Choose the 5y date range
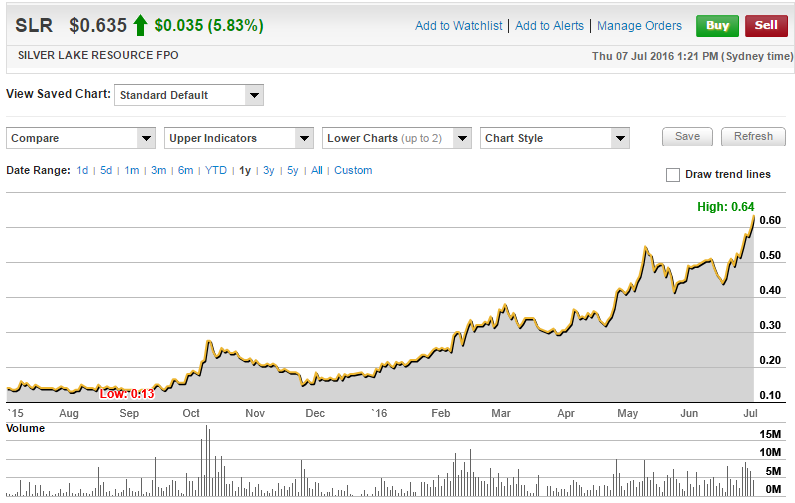Screen dimensions: 795x503 [x=292, y=171]
